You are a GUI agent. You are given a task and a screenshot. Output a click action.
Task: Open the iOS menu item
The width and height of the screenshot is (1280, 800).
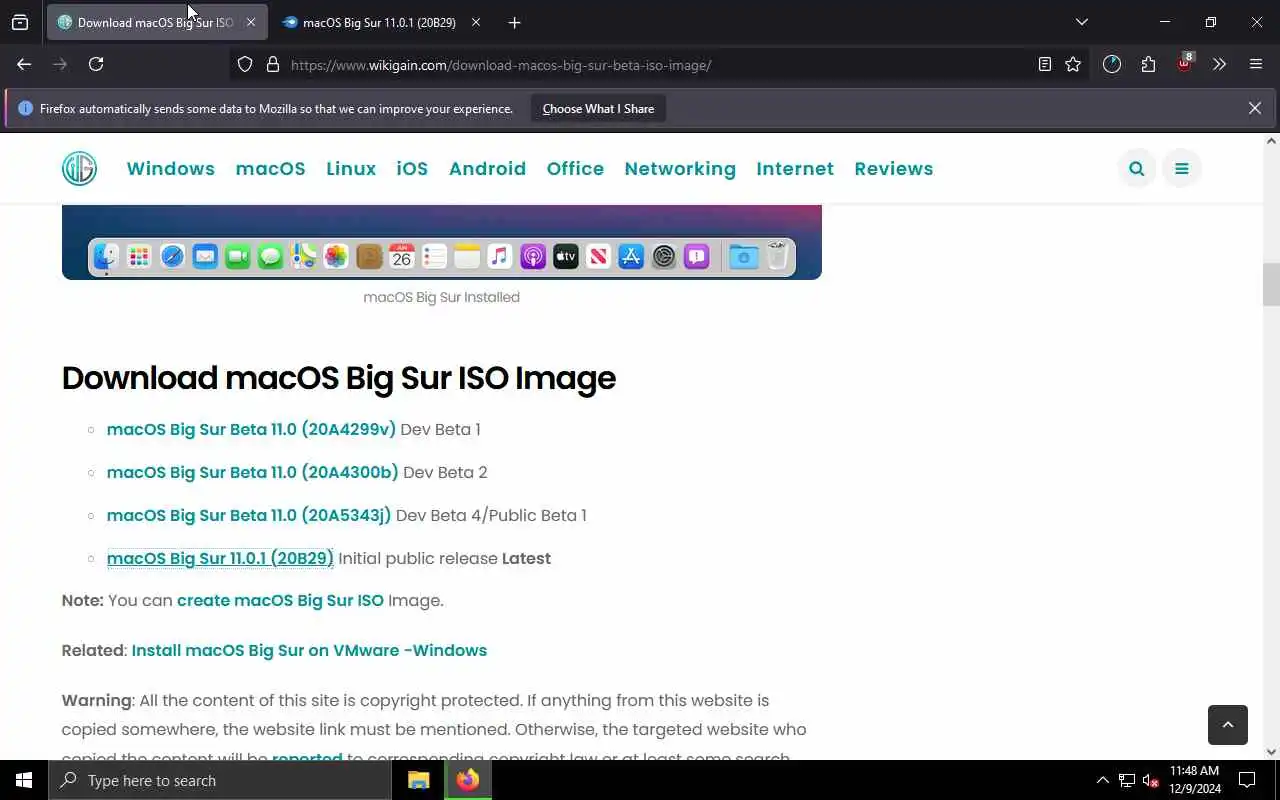coord(412,169)
